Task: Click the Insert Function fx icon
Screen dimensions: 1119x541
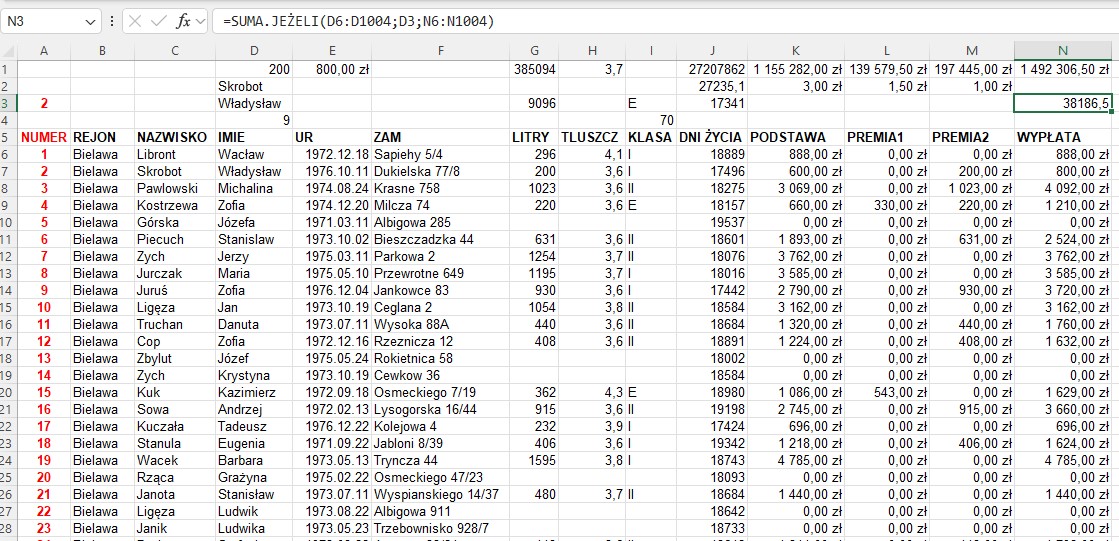Action: coord(183,21)
